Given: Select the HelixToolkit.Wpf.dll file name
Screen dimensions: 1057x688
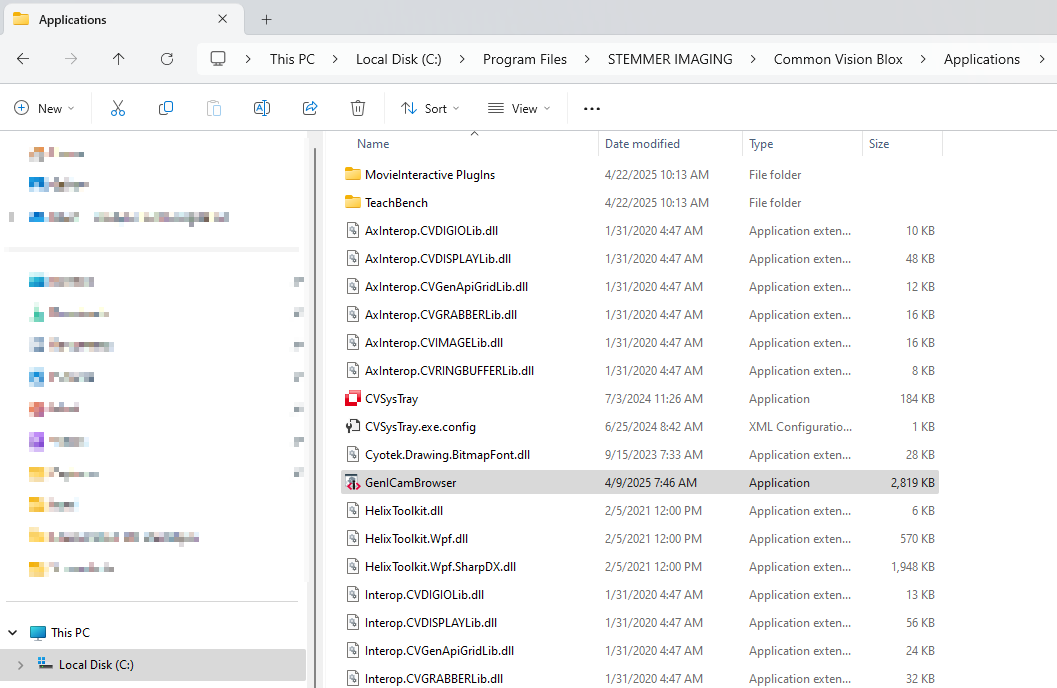Looking at the screenshot, I should coord(416,538).
